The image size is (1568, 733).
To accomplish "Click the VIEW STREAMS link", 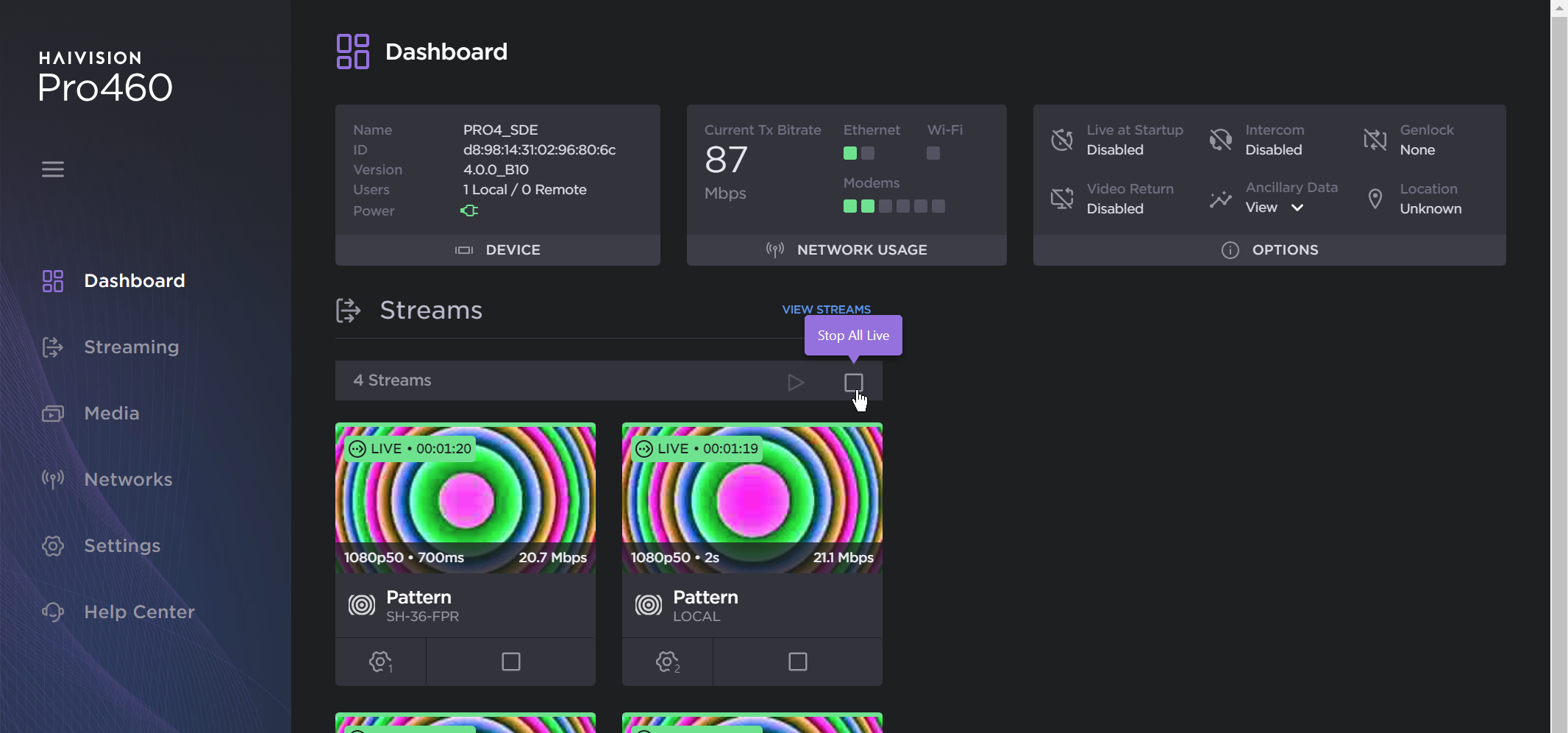I will click(826, 309).
